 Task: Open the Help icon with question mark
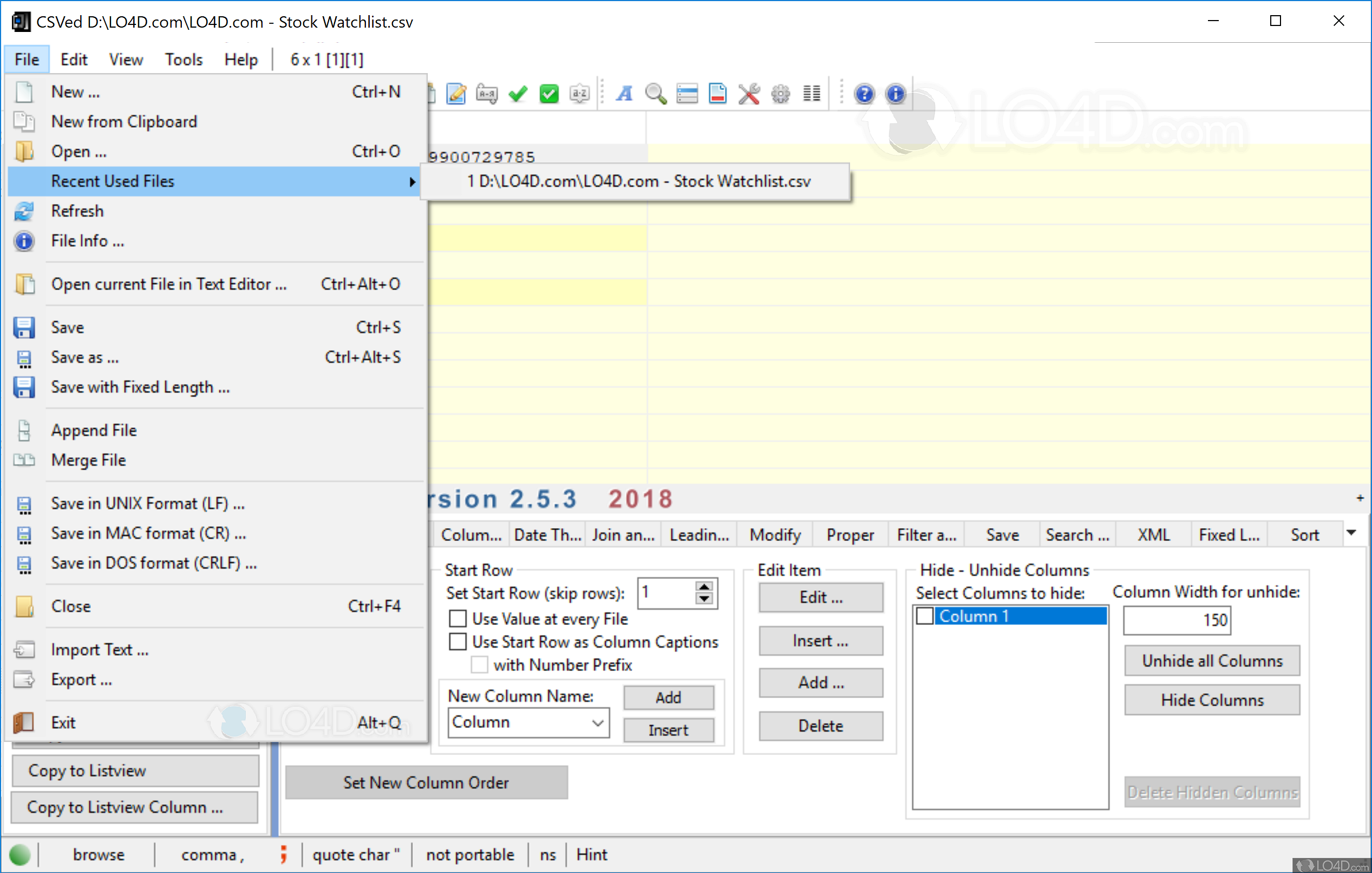click(864, 94)
